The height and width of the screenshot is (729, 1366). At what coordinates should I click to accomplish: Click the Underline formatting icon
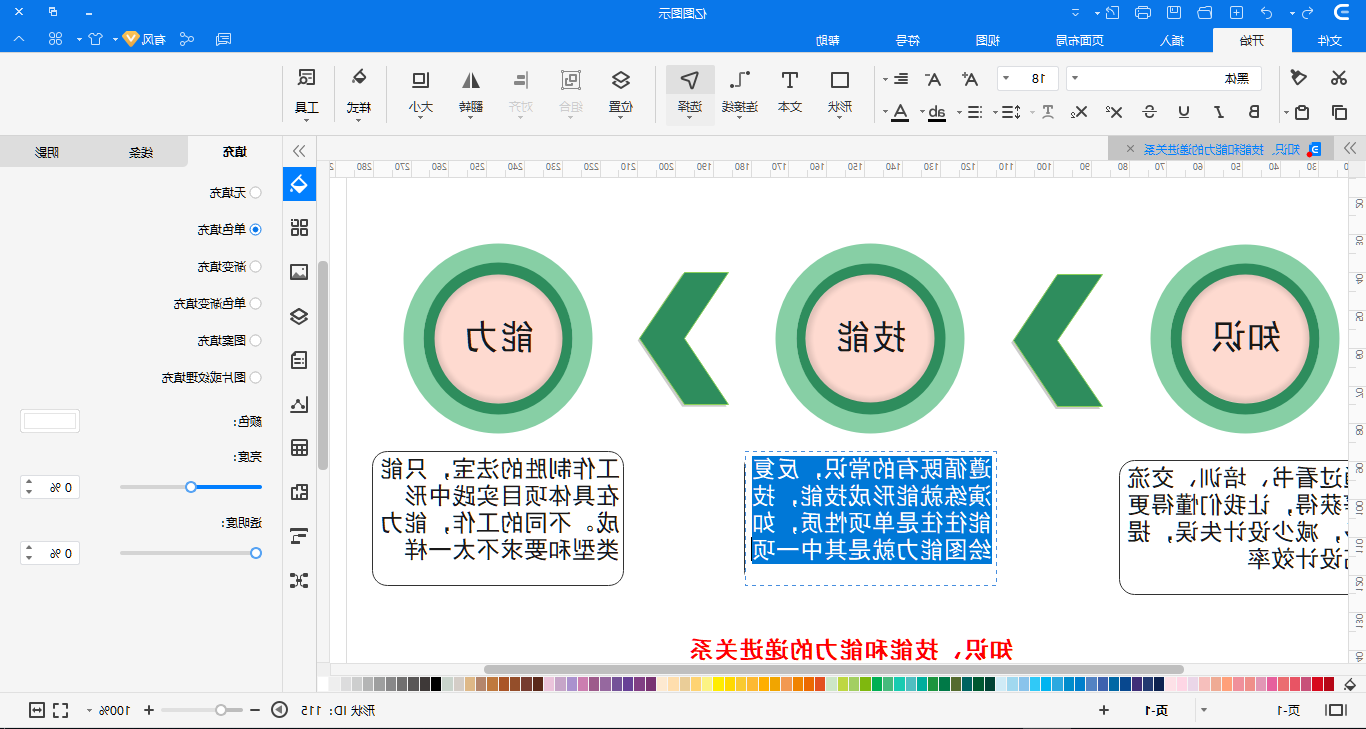coord(1185,112)
